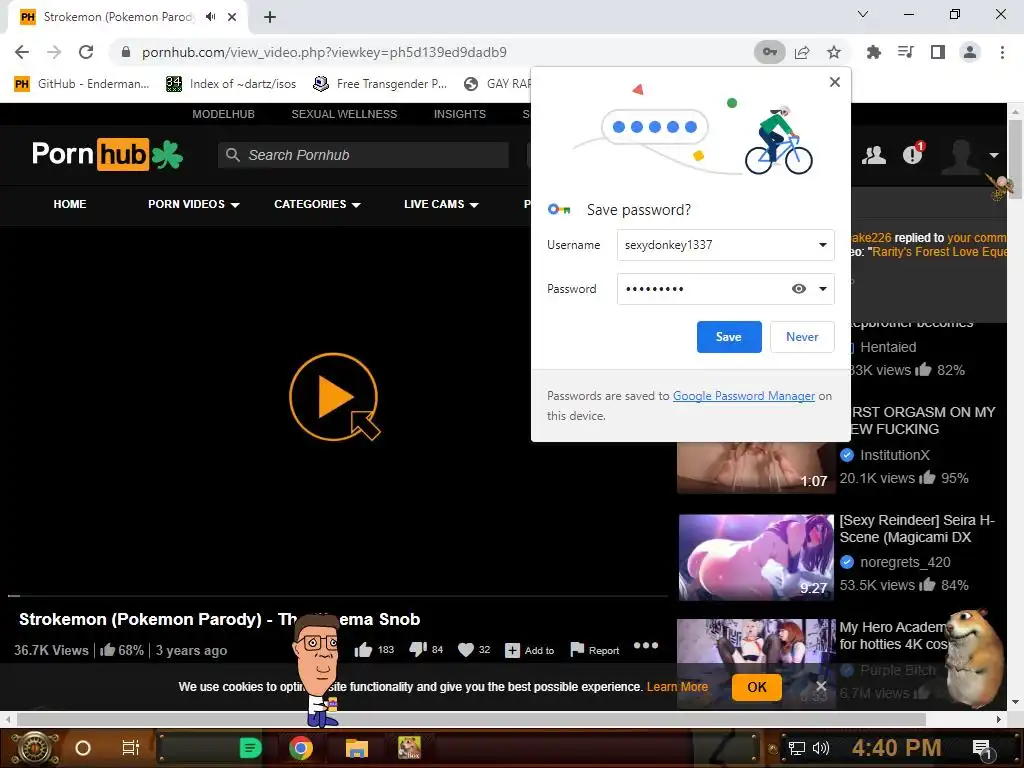This screenshot has width=1024, height=768.
Task: Open Task View on the taskbar
Action: 131,748
